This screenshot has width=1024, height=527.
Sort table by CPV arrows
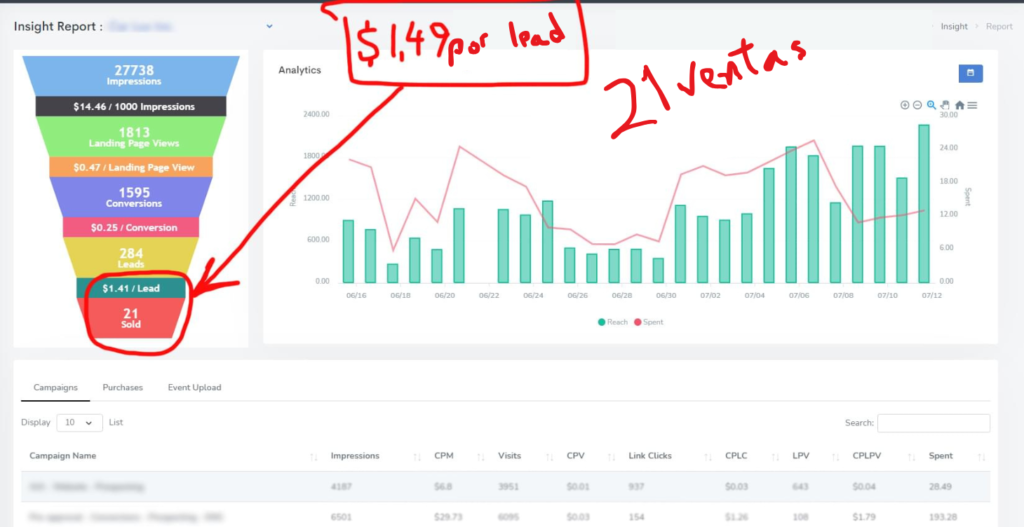[611, 456]
